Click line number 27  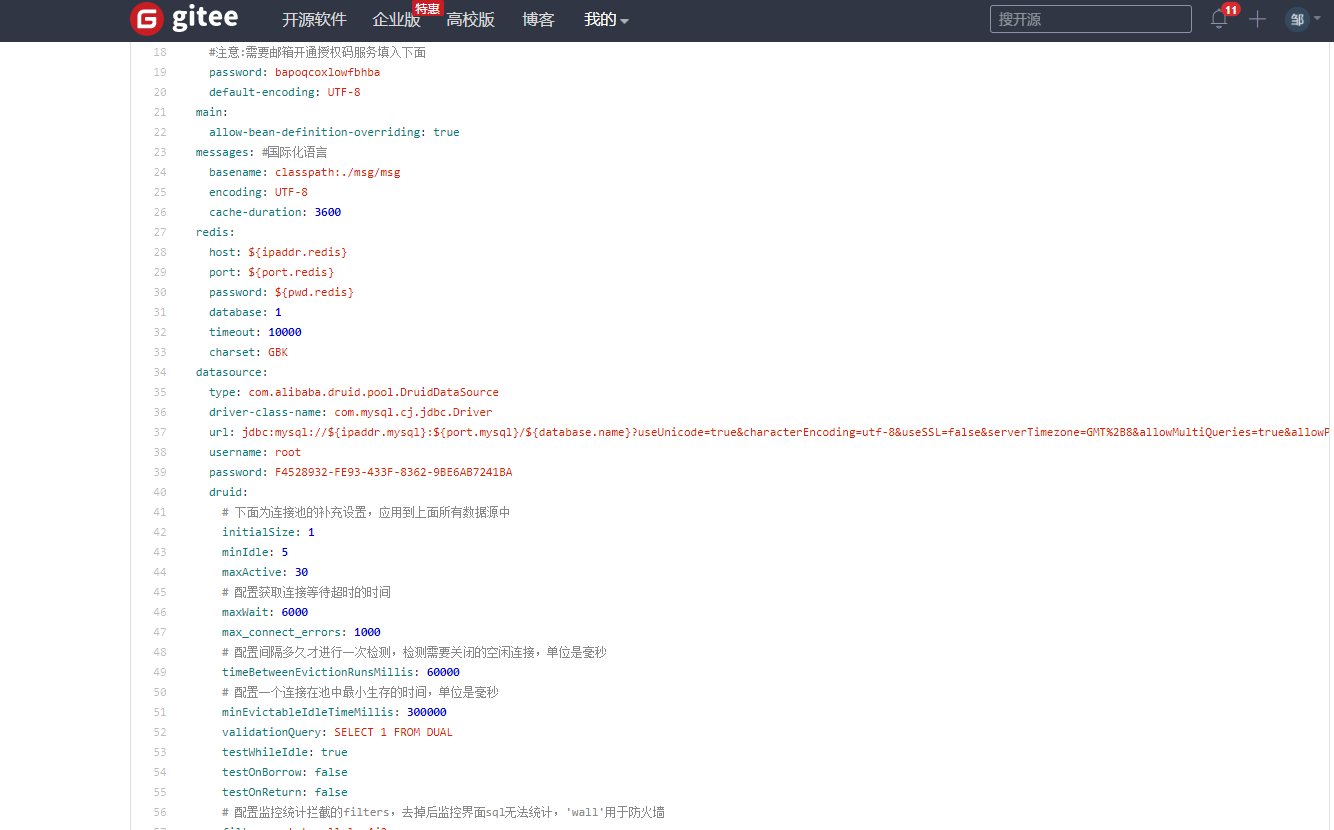pyautogui.click(x=160, y=232)
